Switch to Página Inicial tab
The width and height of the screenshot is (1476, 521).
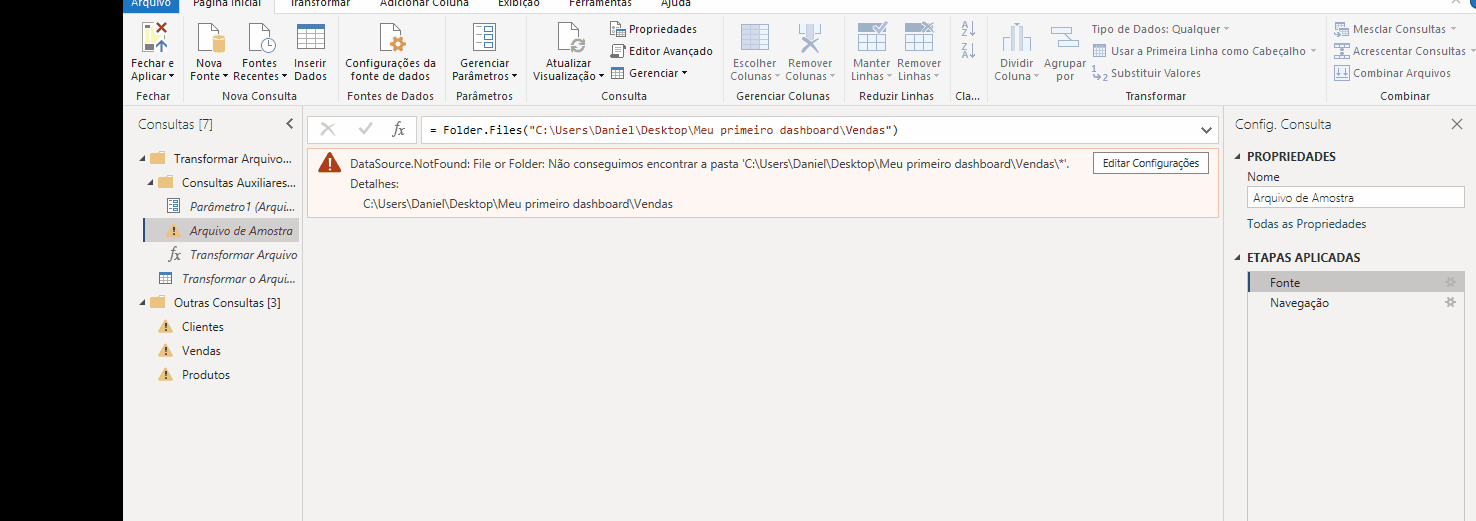click(x=227, y=5)
